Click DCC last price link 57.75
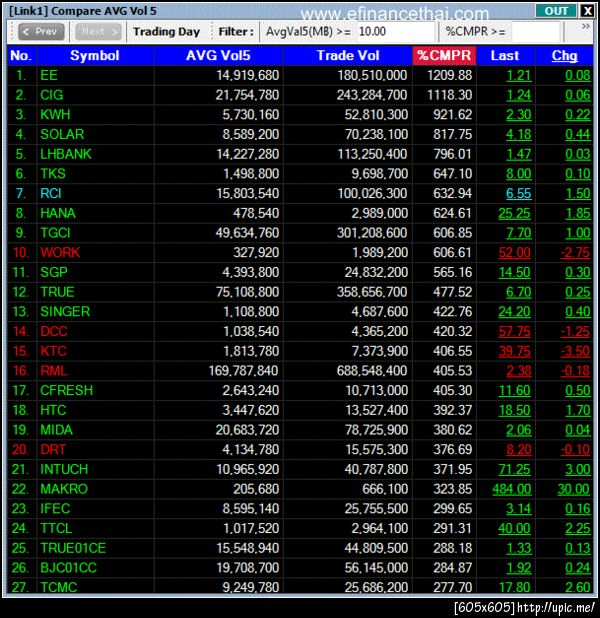Viewport: 600px width, 618px height. [514, 331]
